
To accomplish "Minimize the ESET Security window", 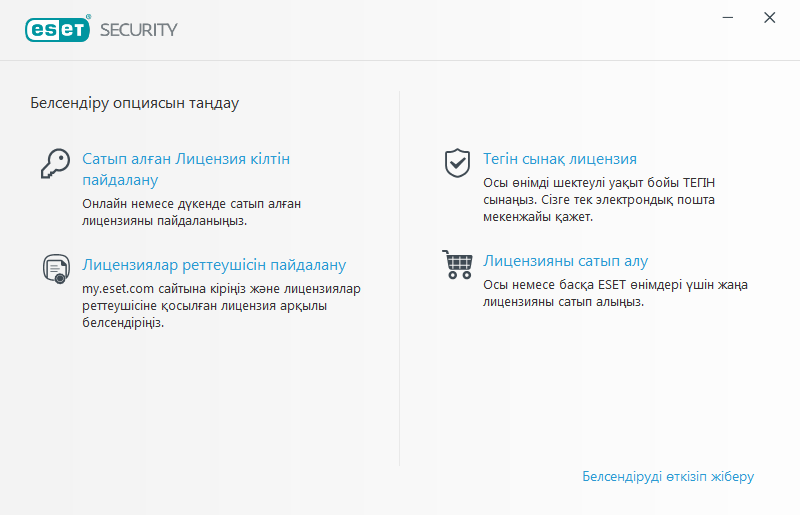I will (x=729, y=17).
